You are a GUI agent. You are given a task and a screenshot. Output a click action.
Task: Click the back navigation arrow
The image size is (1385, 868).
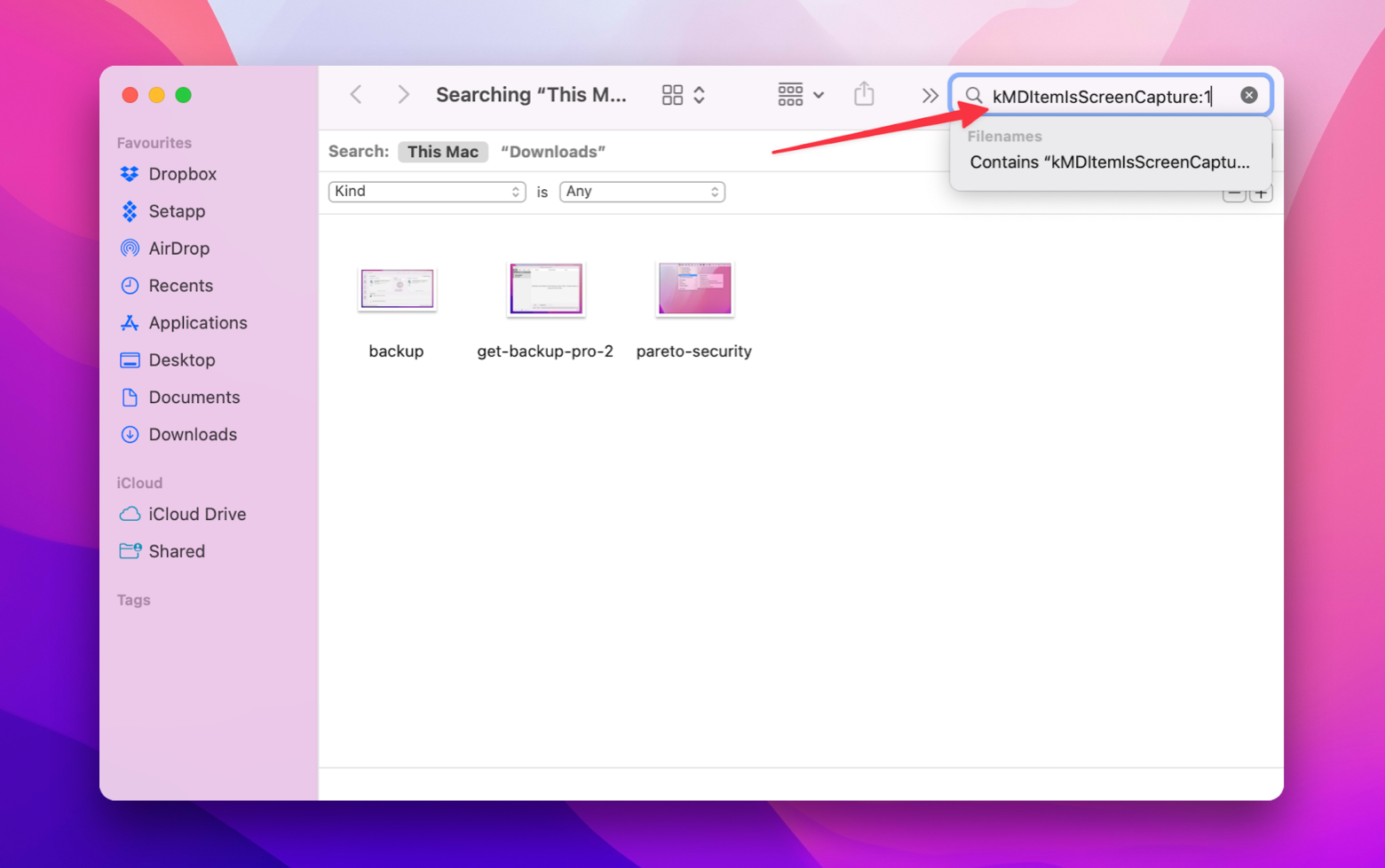pos(355,94)
